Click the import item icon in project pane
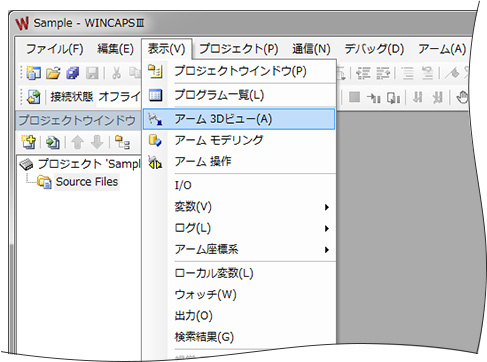Screen dimensions: 487x362 [x=53, y=143]
